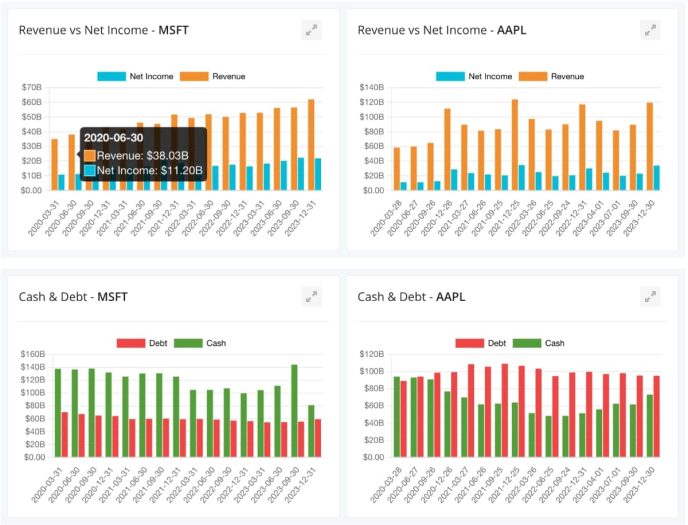
Task: Expand the Revenue vs Net Income MSFT chart
Action: [x=312, y=30]
